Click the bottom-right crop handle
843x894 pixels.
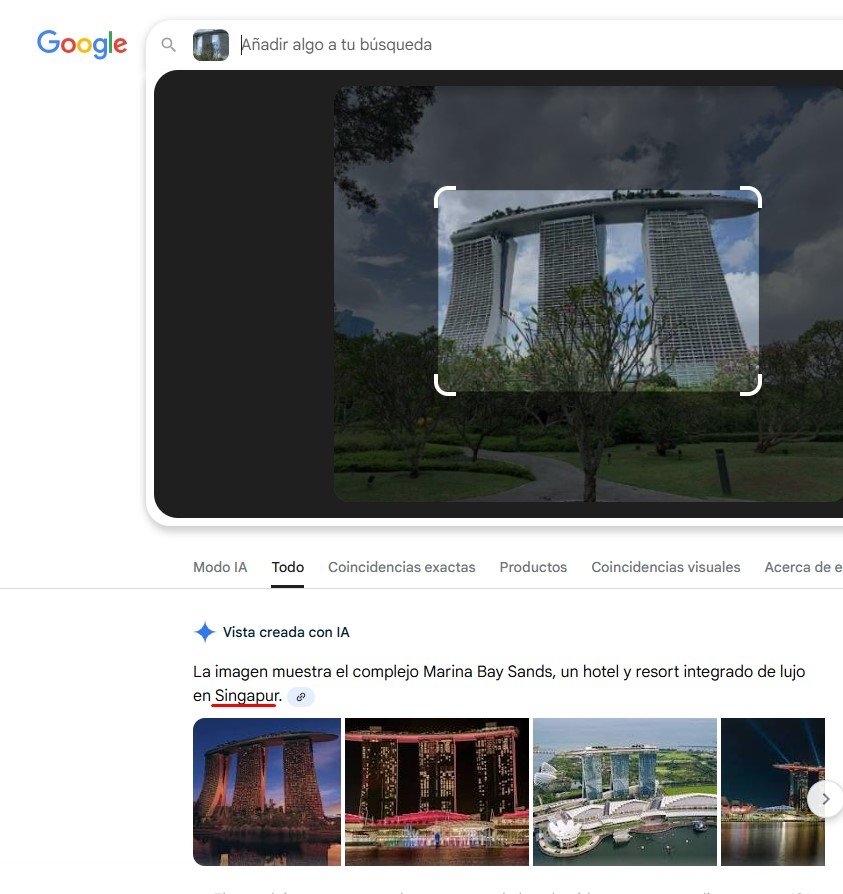pos(753,386)
